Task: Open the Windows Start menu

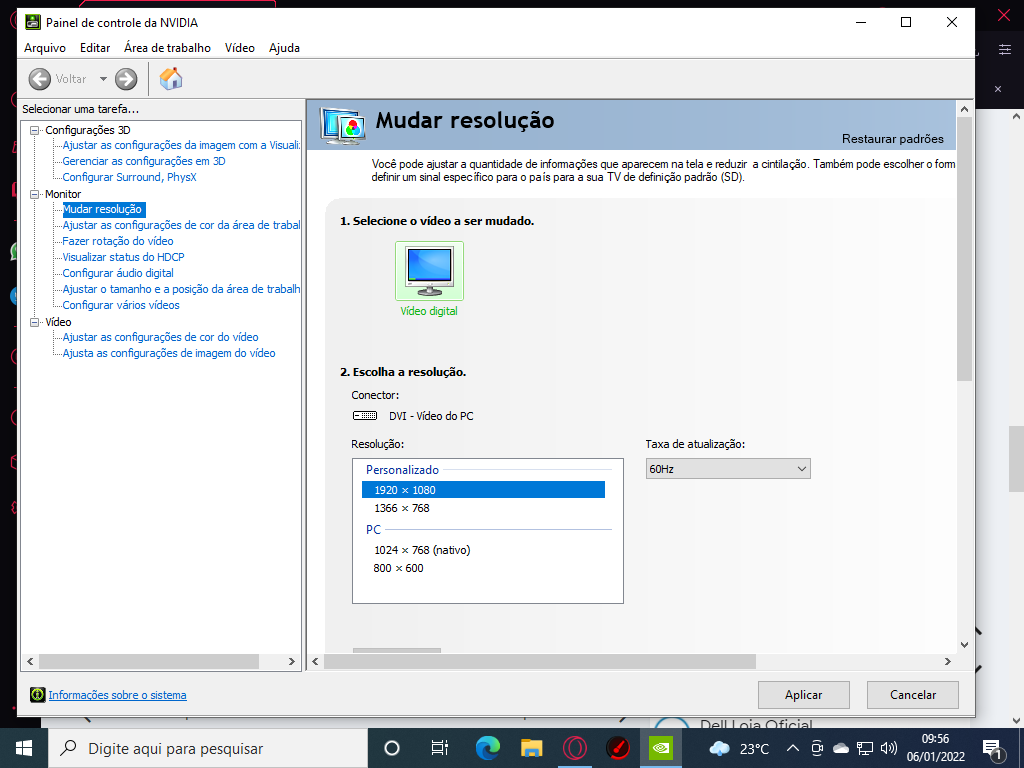Action: click(x=24, y=748)
